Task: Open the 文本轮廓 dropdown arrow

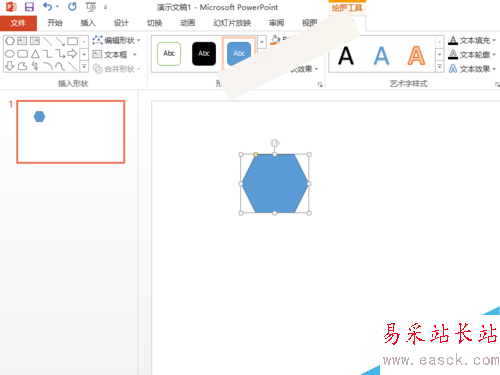Action: pos(494,54)
